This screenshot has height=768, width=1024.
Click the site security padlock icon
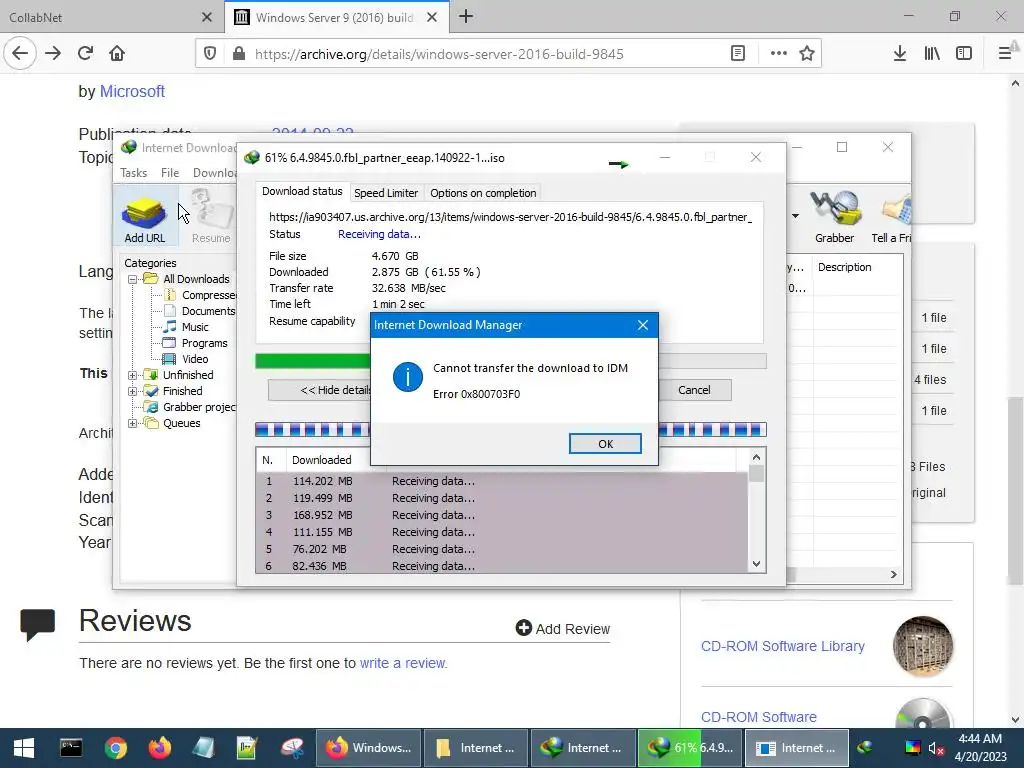[239, 54]
